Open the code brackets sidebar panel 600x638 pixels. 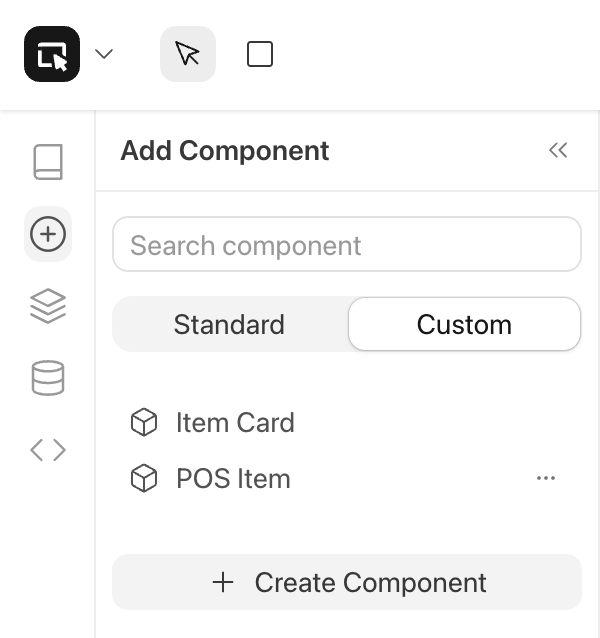tap(48, 450)
